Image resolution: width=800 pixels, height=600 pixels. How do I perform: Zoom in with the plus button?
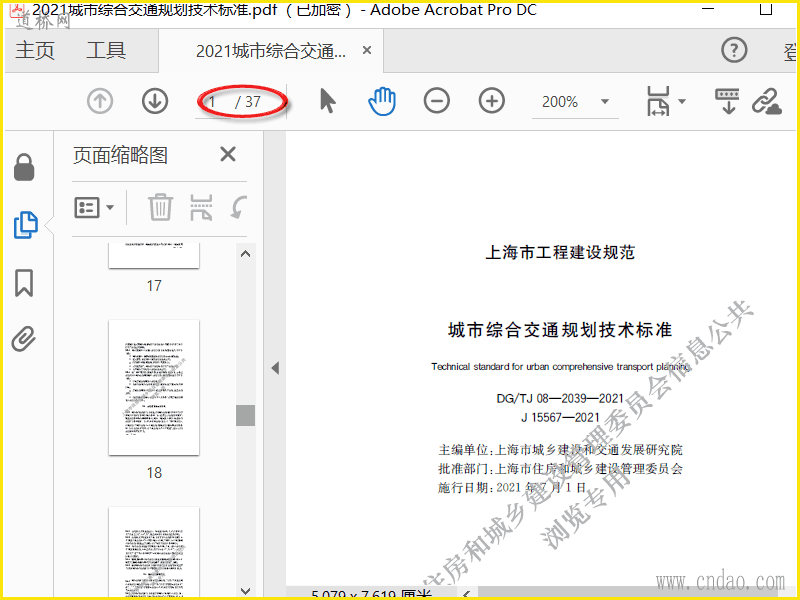[x=492, y=101]
